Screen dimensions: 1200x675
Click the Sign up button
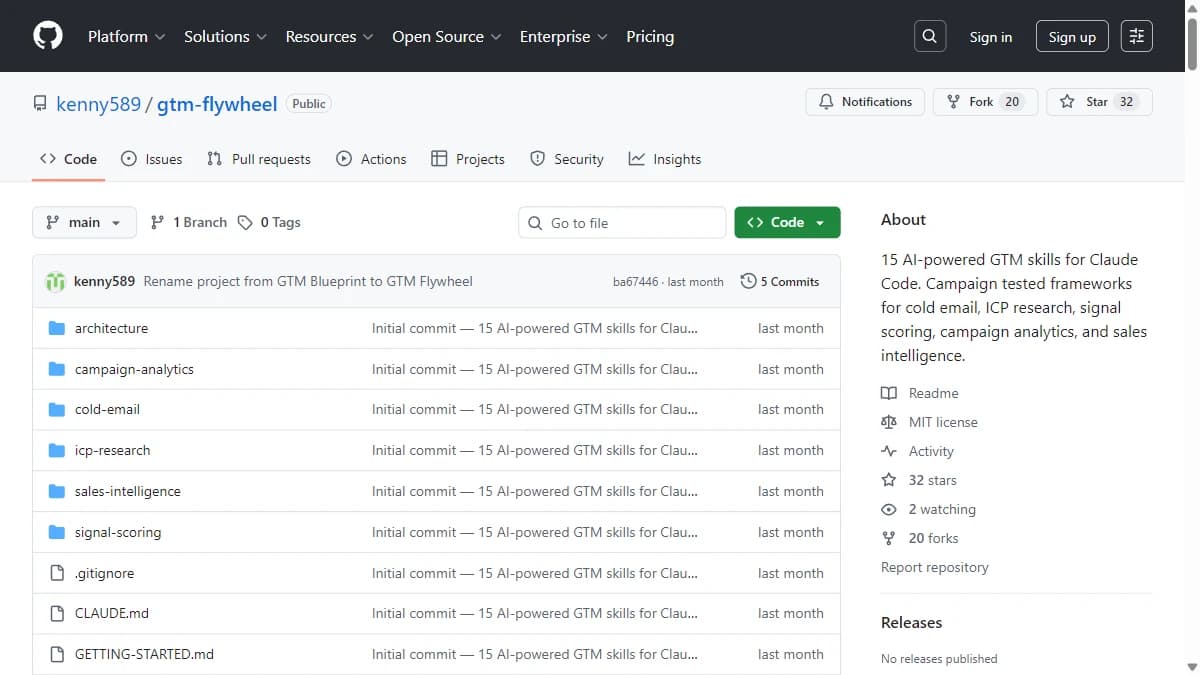[1072, 37]
